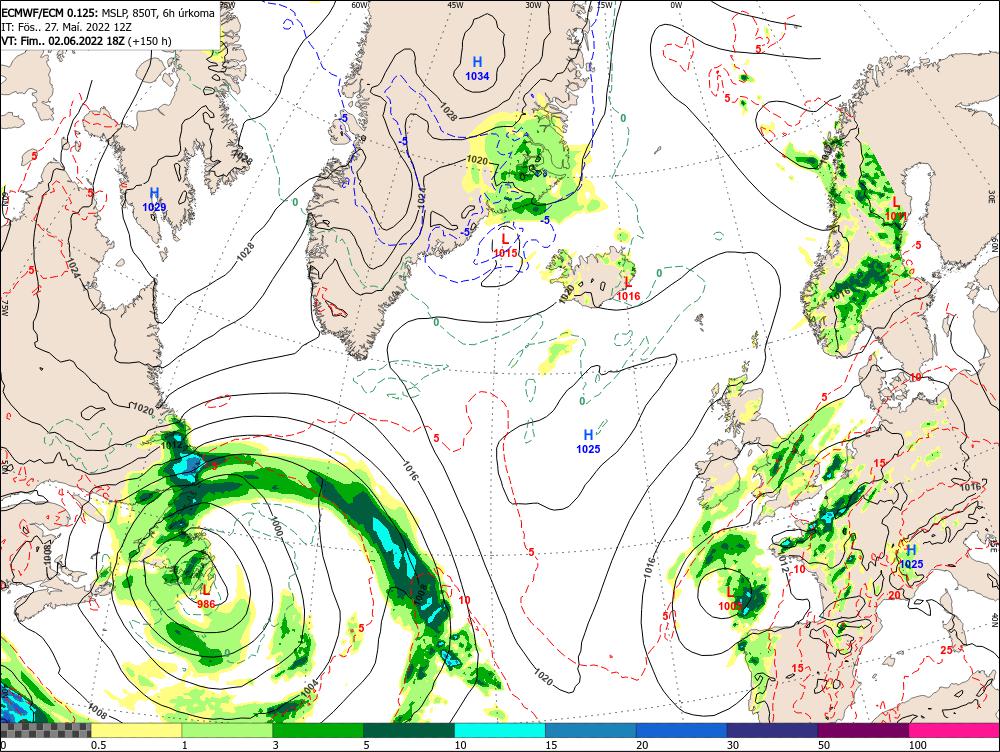1000x752 pixels.
Task: Select the cyan 10–15 mm legend swatch
Action: pos(499,730)
